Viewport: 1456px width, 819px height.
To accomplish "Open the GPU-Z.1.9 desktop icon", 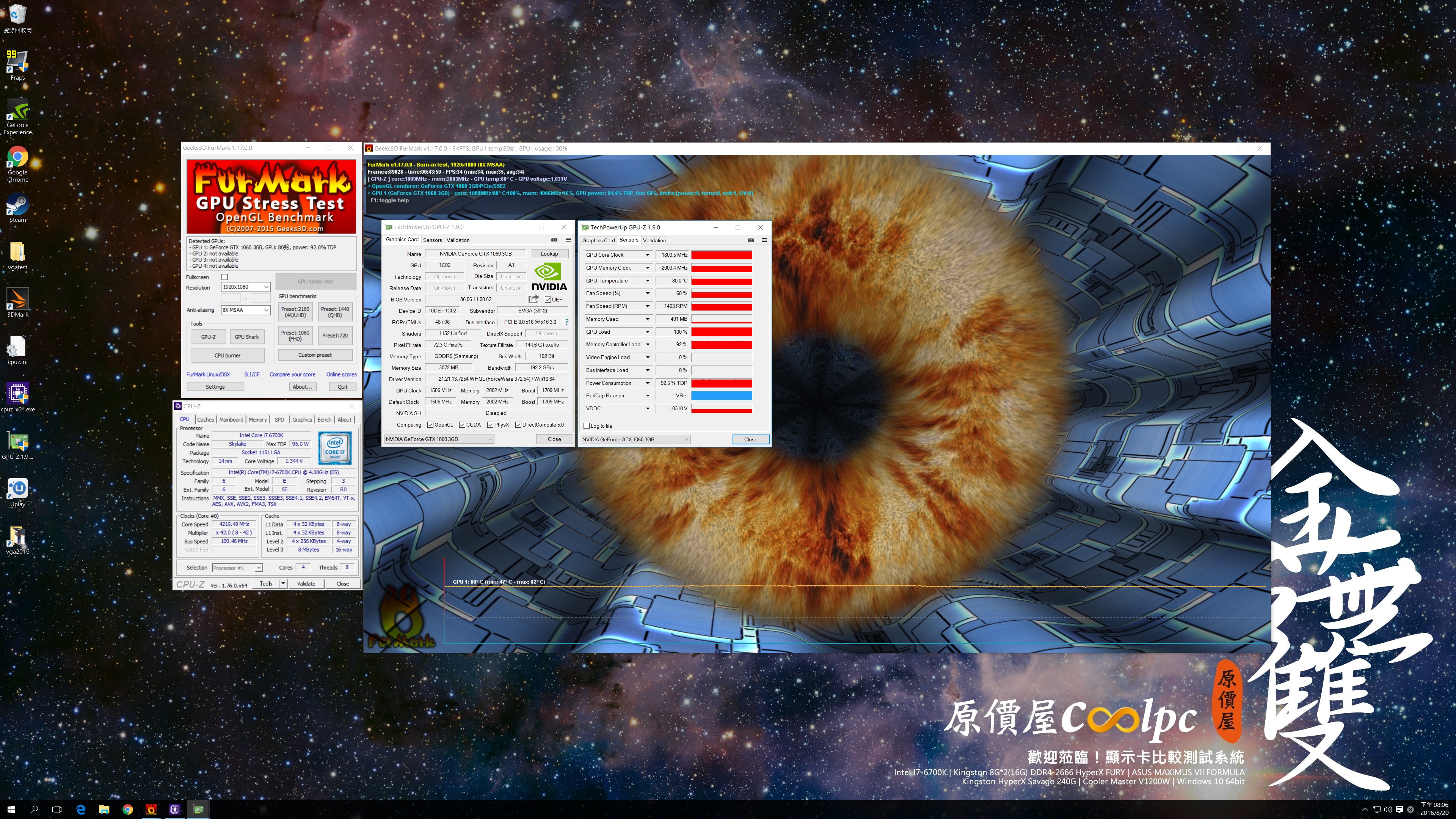I will pos(17,445).
